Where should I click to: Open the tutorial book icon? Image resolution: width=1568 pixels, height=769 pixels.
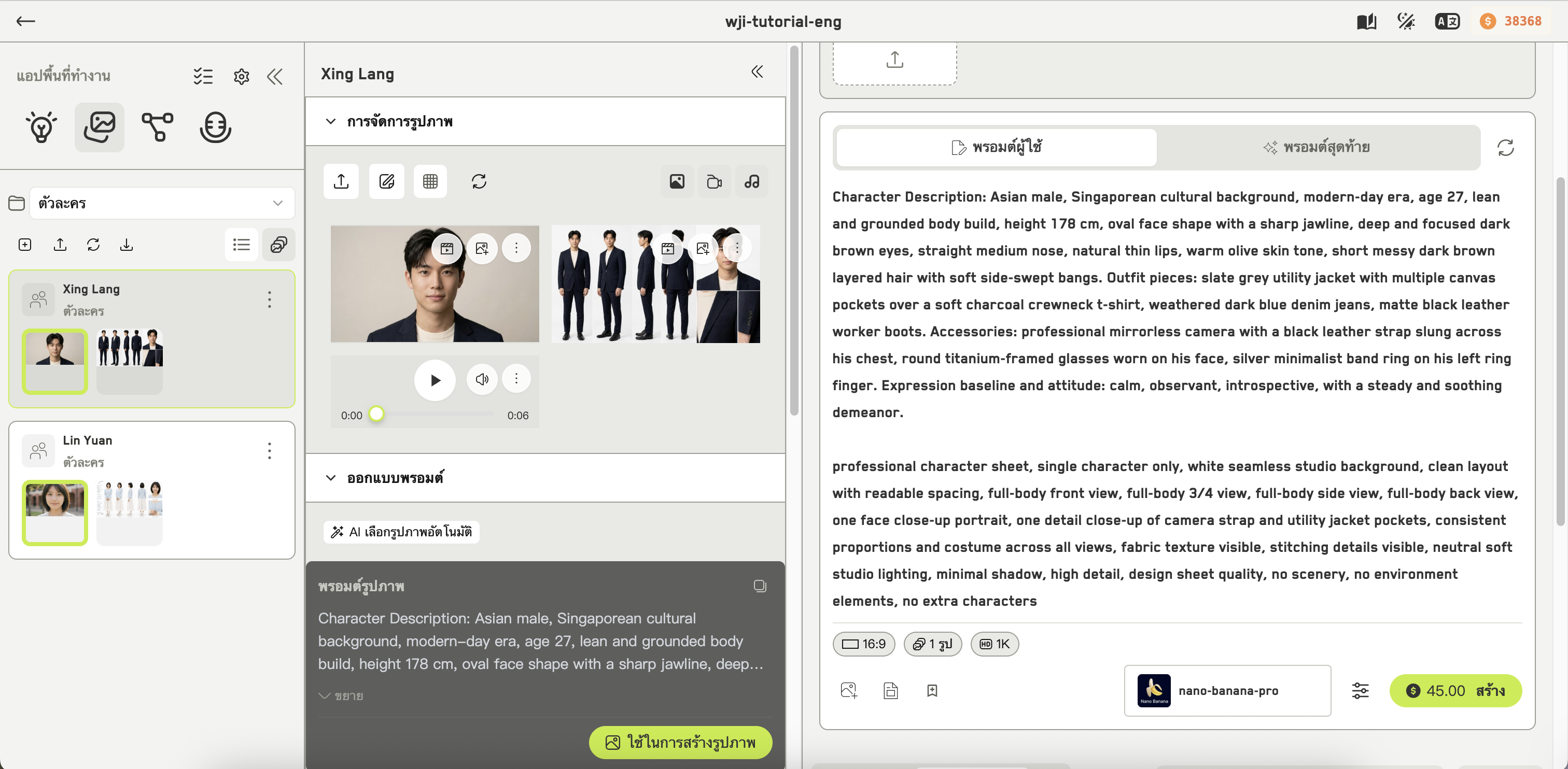point(1366,22)
